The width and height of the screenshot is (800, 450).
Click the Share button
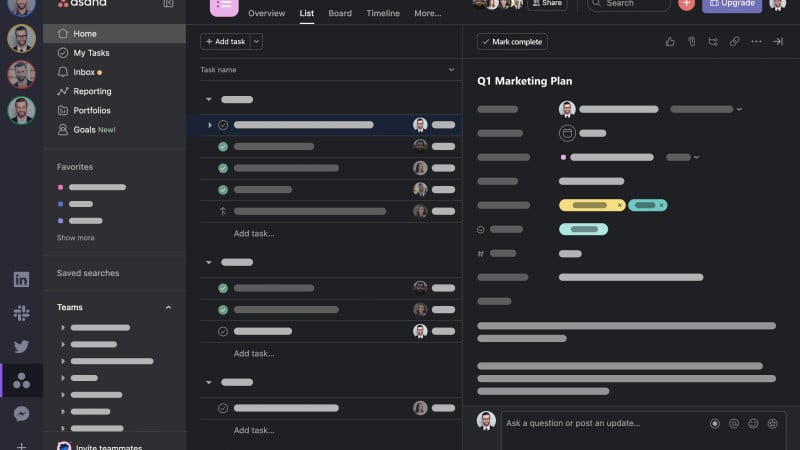coord(547,4)
